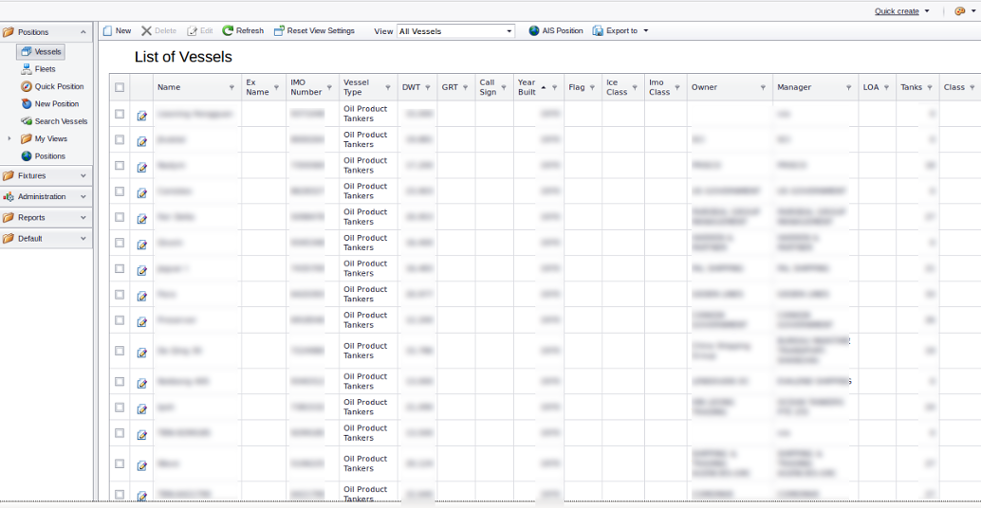Check the eighth vessel row checkbox
The image size is (981, 508).
[119, 294]
